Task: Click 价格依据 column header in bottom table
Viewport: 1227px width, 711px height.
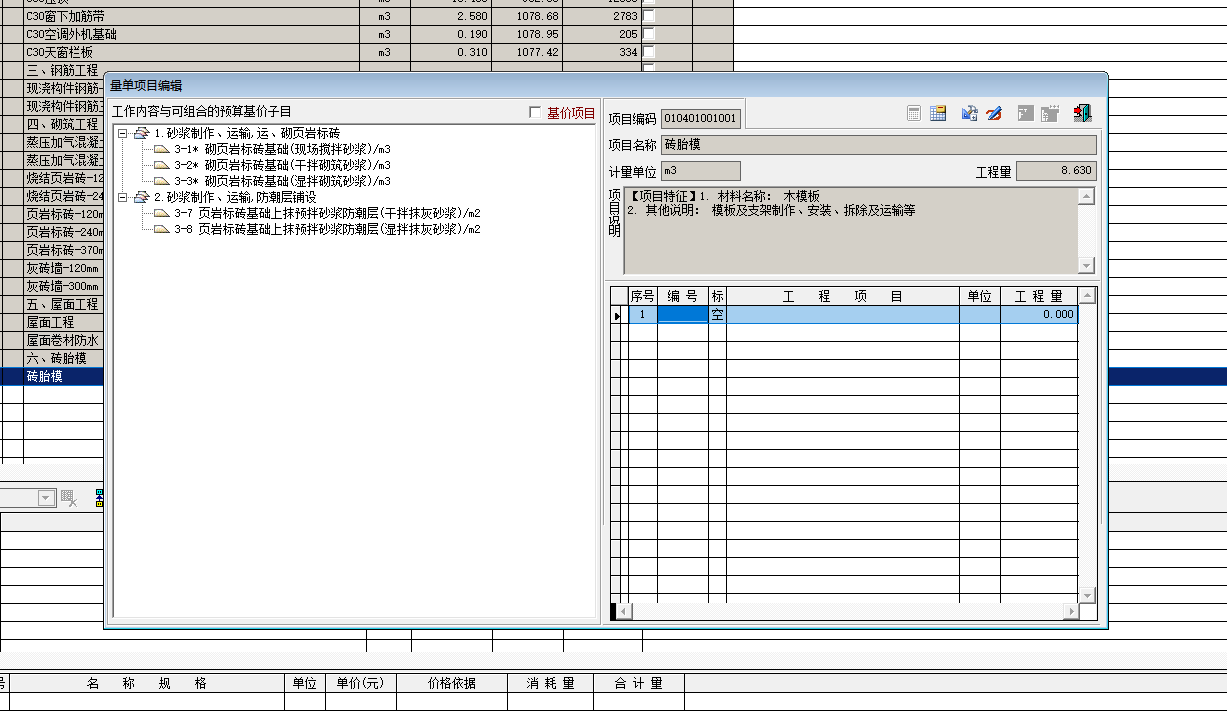Action: coord(452,683)
